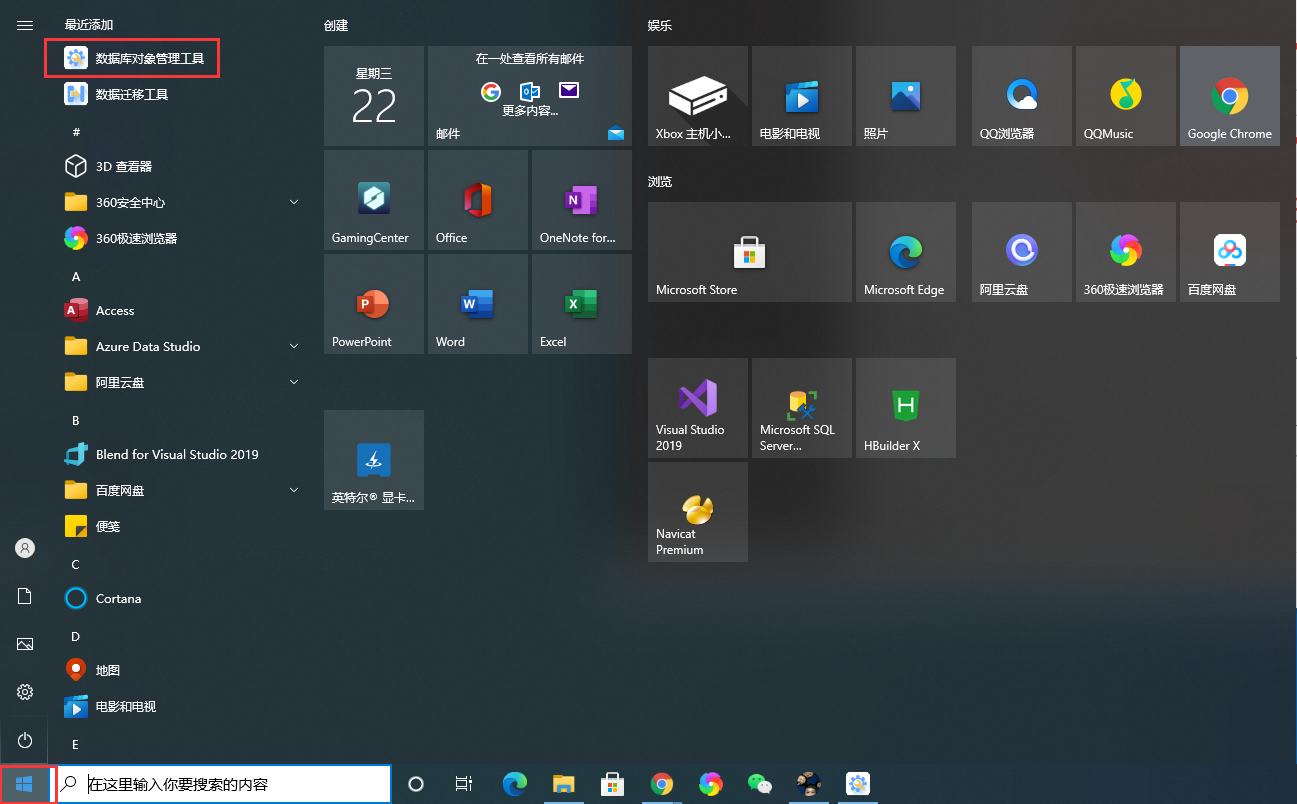The width and height of the screenshot is (1297, 804).
Task: Jump to letter A section header
Action: pyautogui.click(x=76, y=276)
